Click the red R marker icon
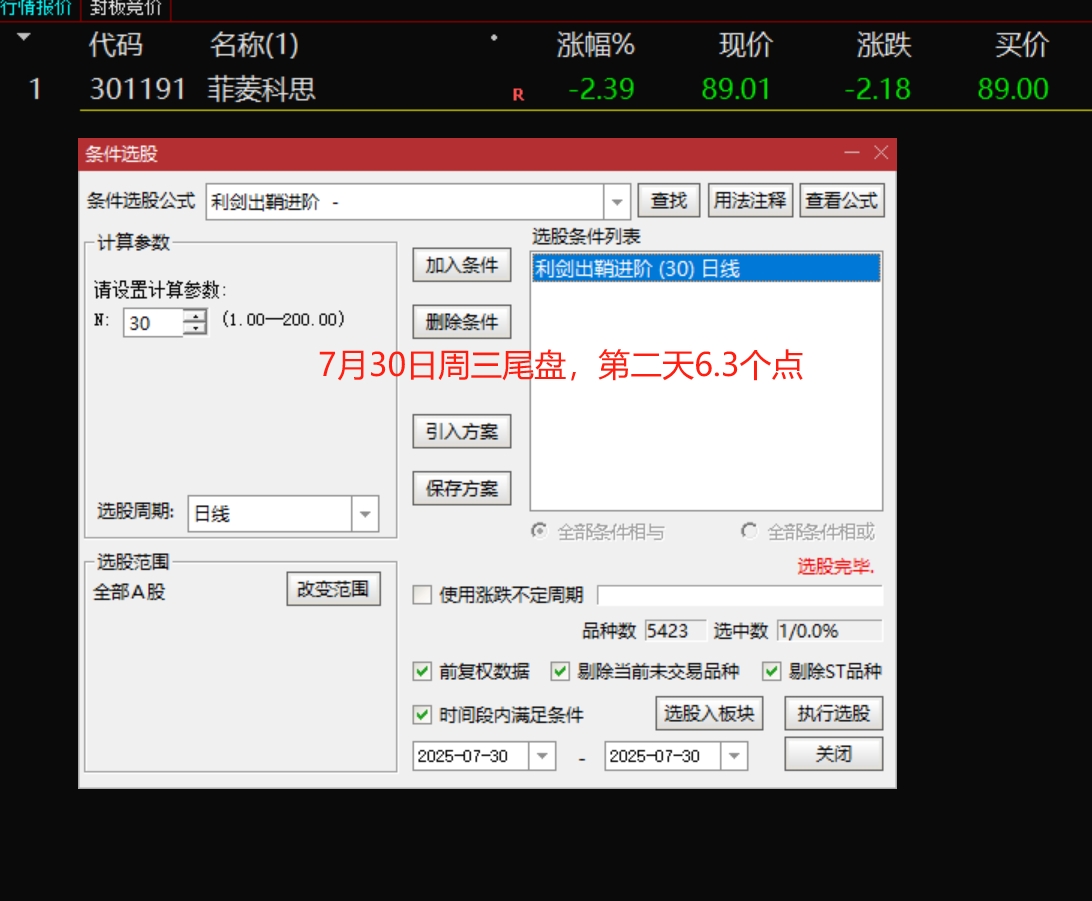The image size is (1092, 901). [518, 95]
